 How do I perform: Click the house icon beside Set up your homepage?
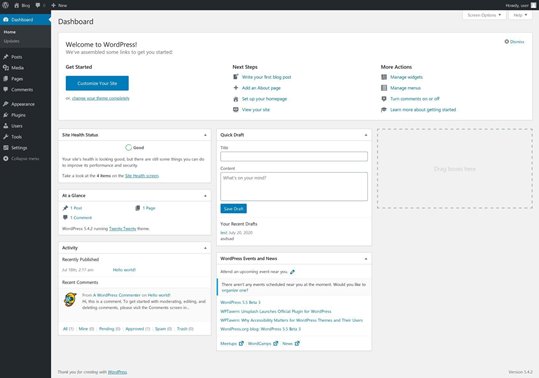click(235, 99)
